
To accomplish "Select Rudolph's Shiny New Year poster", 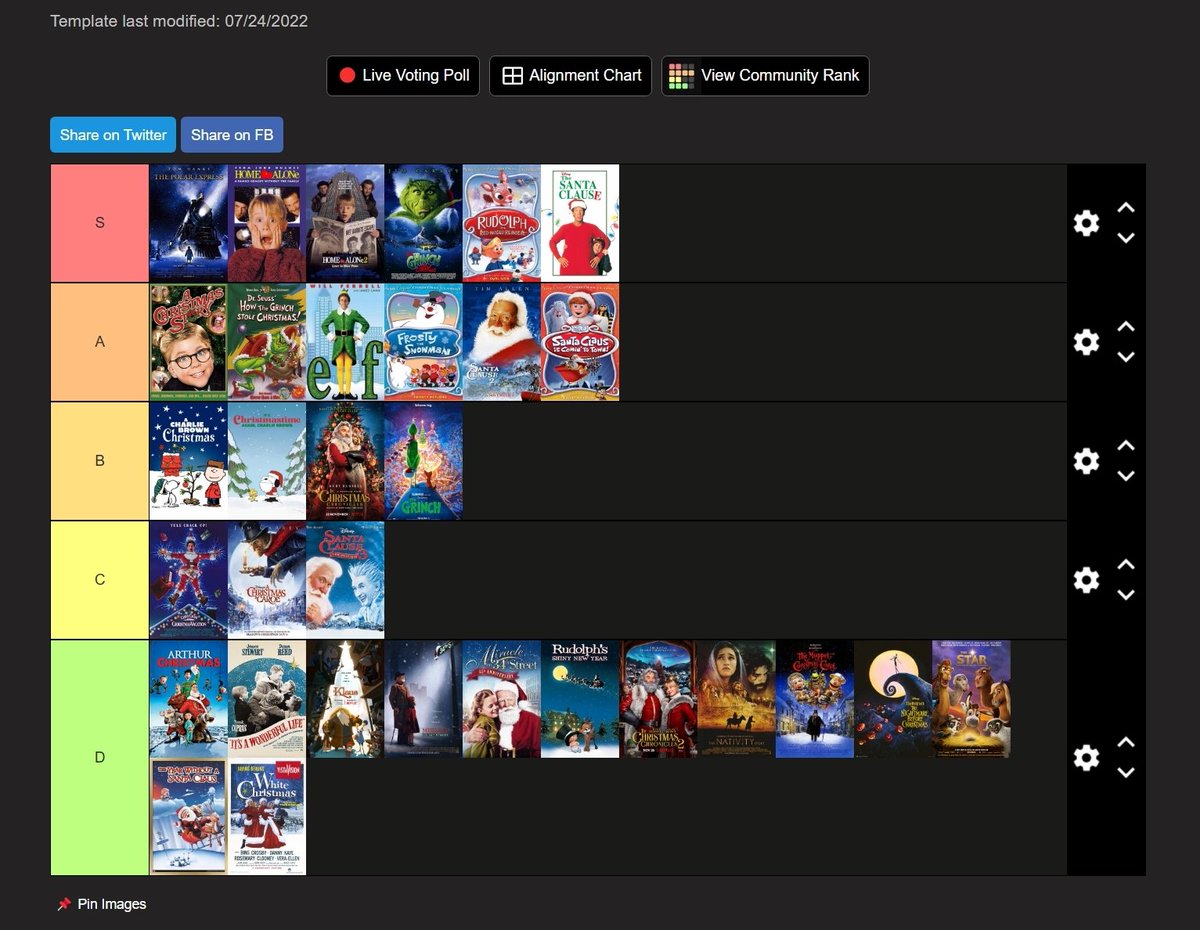I will pos(580,699).
